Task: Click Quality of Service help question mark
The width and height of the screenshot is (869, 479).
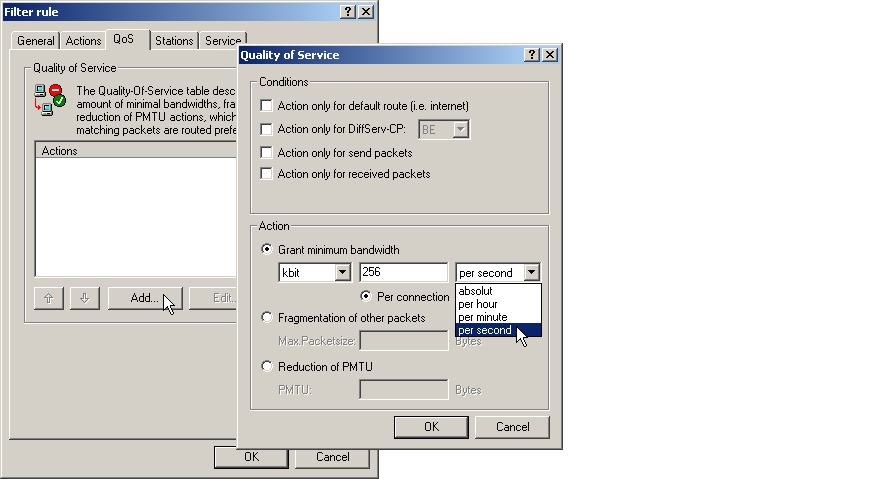Action: (532, 55)
